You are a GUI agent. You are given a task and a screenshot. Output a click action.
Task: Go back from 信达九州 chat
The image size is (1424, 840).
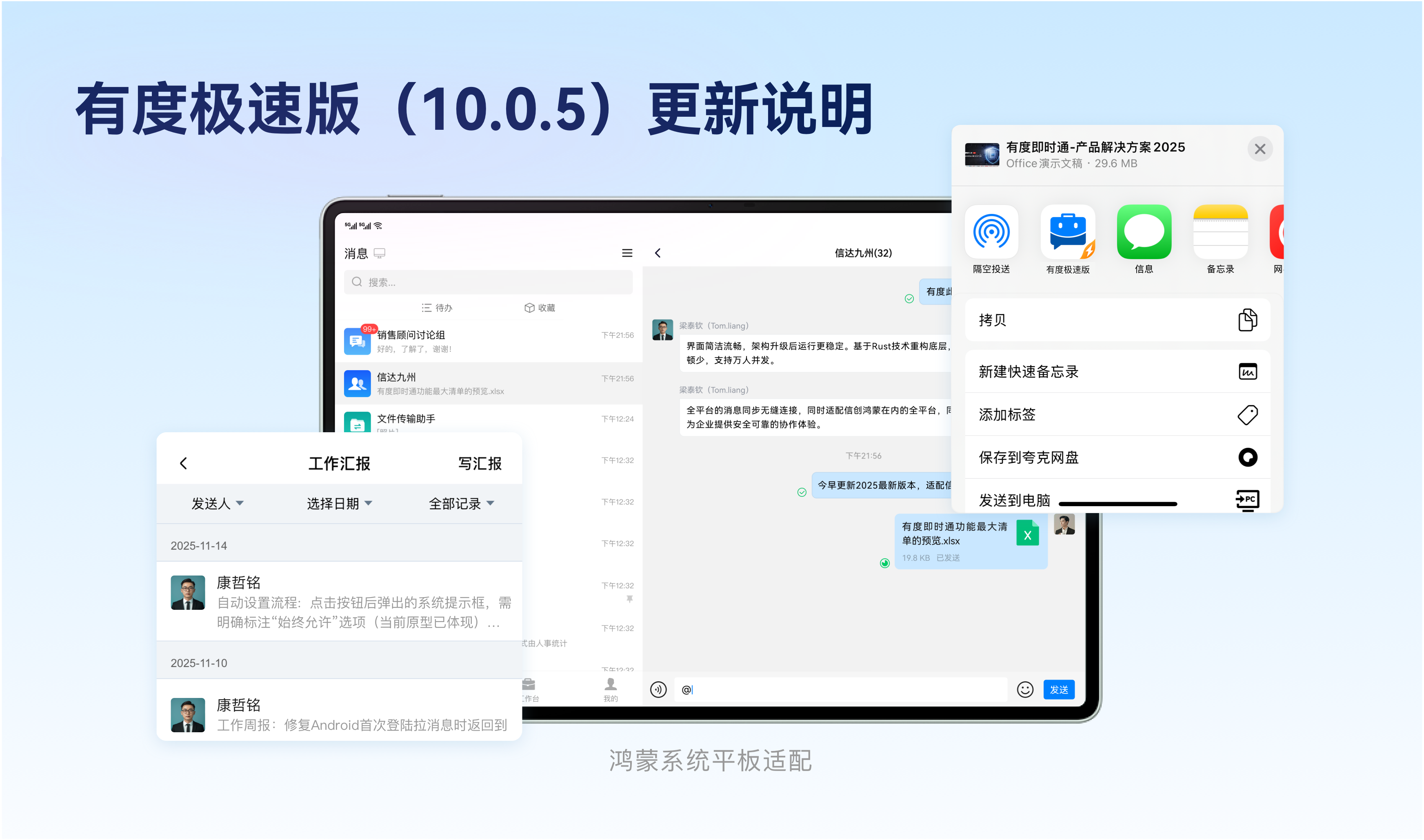coord(658,253)
